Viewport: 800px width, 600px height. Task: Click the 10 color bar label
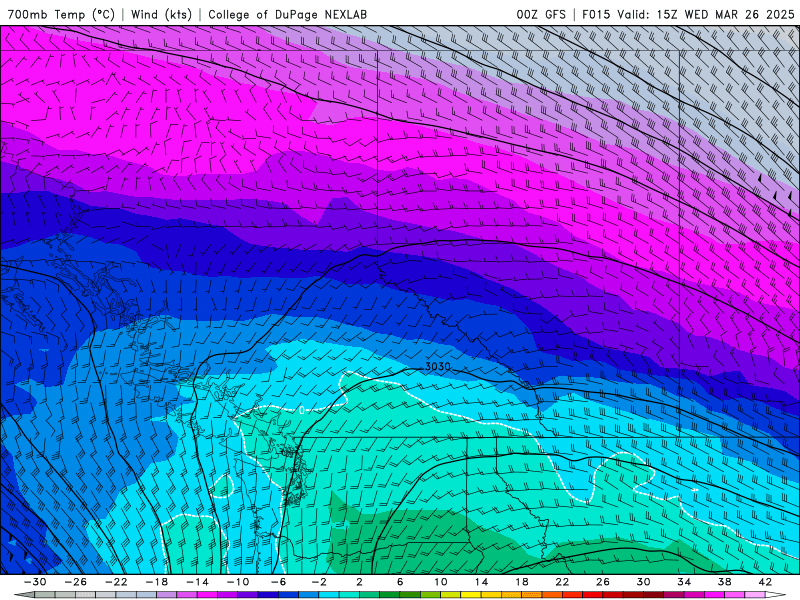441,582
